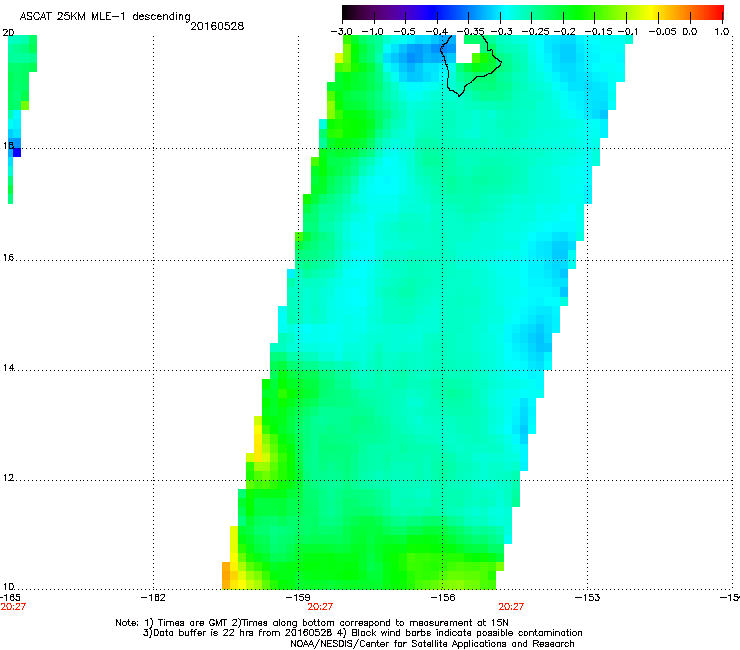Click the latitude label 18 on the left axis

tap(8, 145)
